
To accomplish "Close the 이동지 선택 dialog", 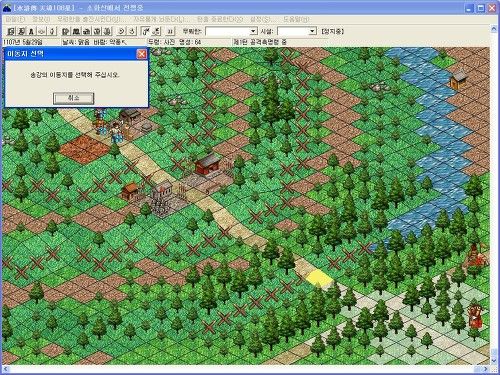I will [142, 54].
